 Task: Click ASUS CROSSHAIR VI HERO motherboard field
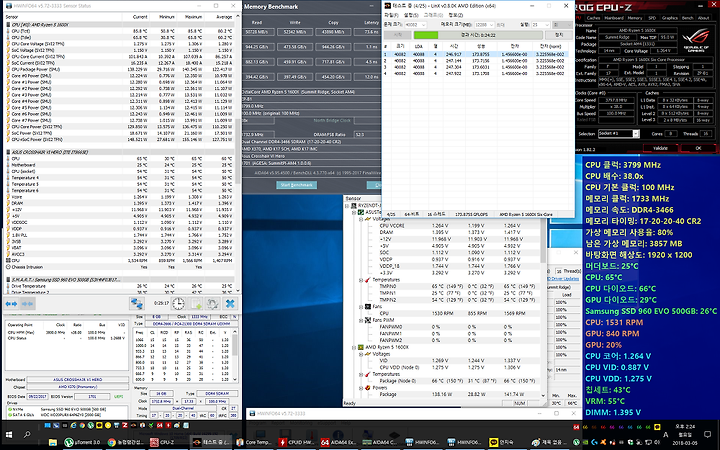77,380
